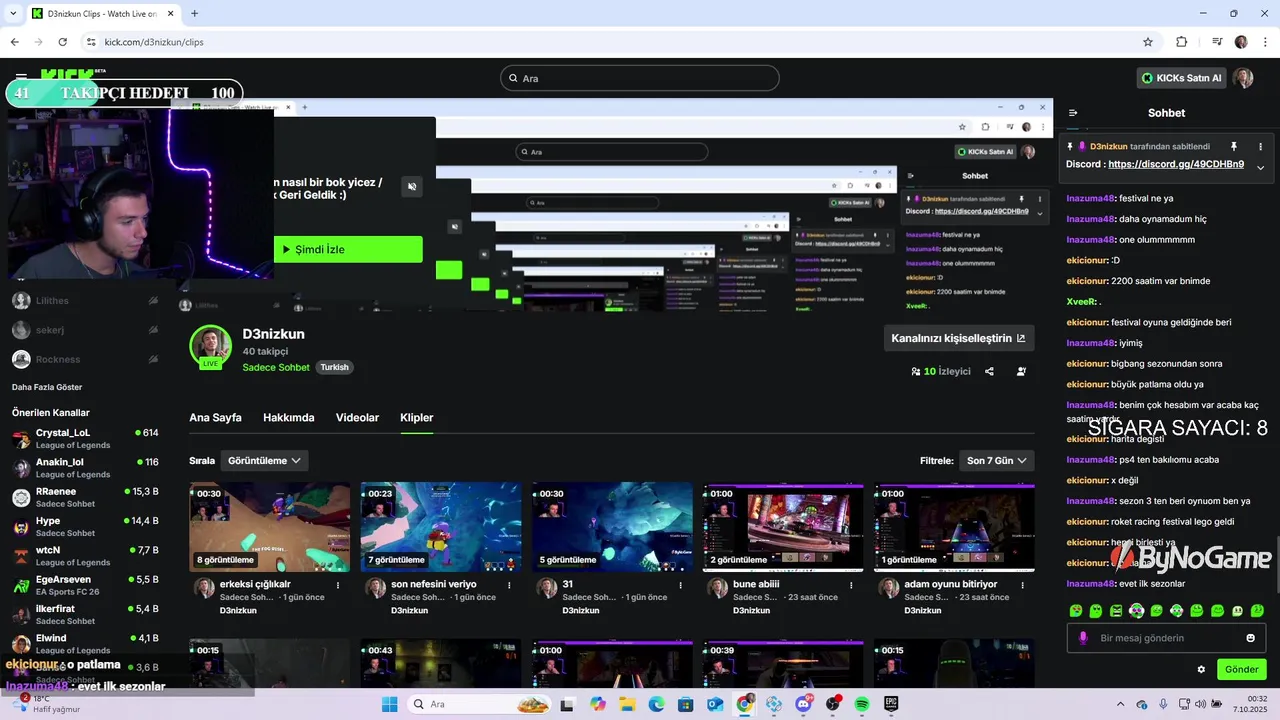Open RRaenee recommended channel
Viewport: 1280px width, 720px height.
pyautogui.click(x=85, y=497)
